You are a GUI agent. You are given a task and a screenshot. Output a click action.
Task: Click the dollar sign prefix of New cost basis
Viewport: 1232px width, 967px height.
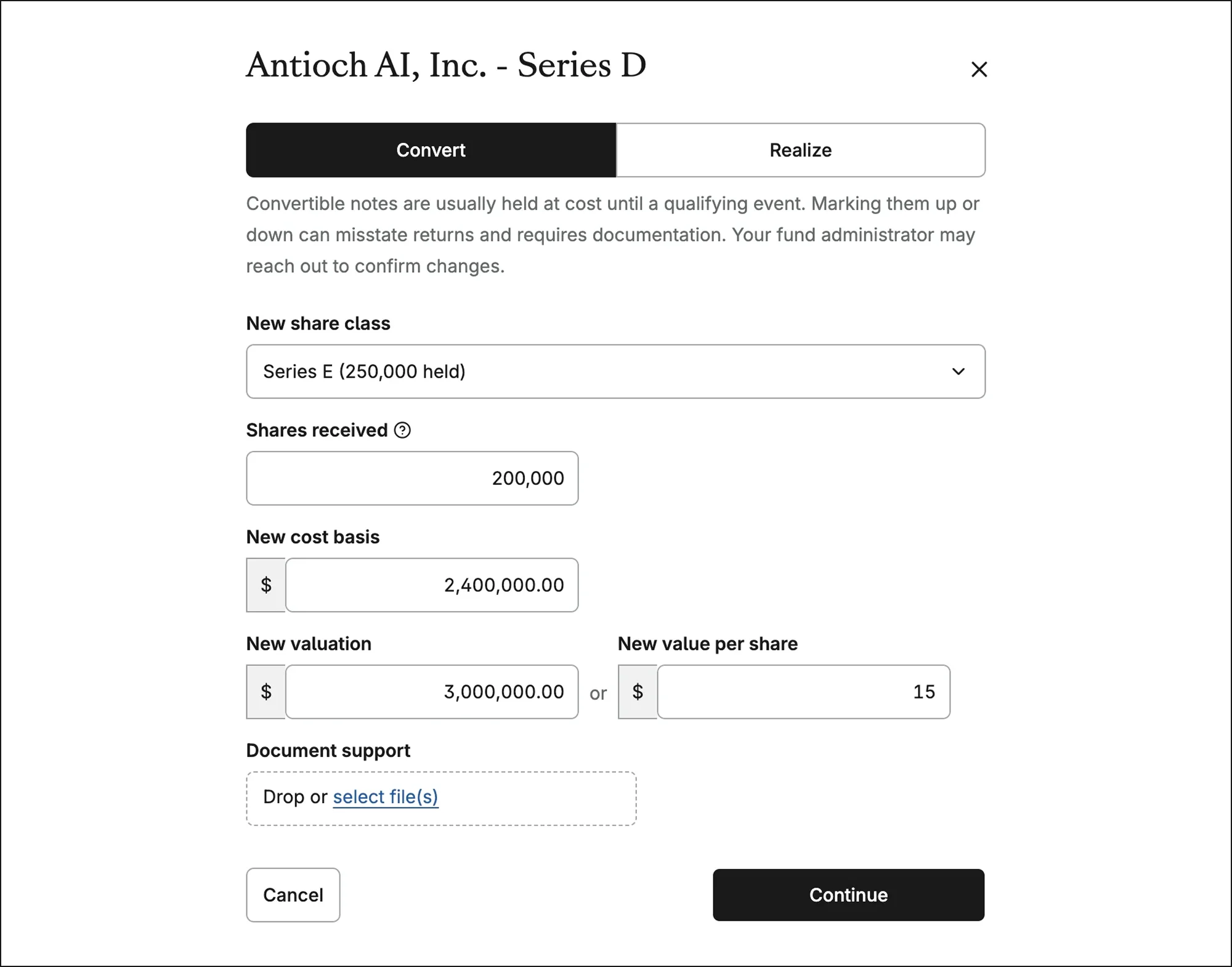click(266, 585)
